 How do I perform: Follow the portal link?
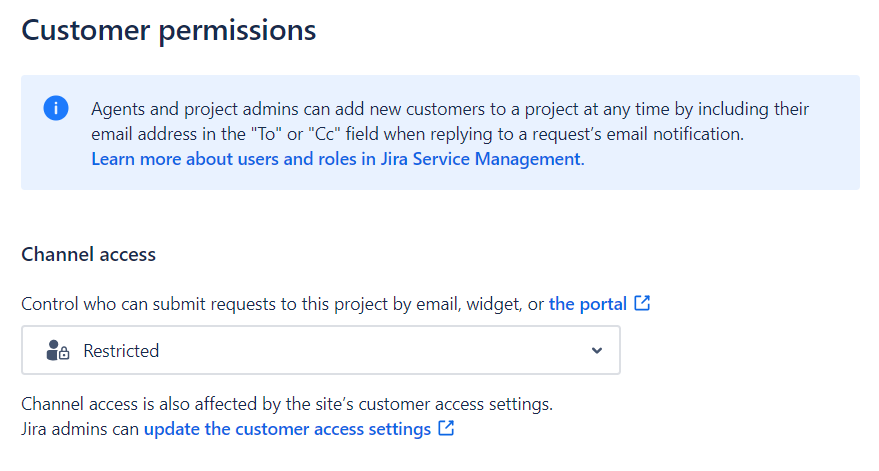coord(587,304)
